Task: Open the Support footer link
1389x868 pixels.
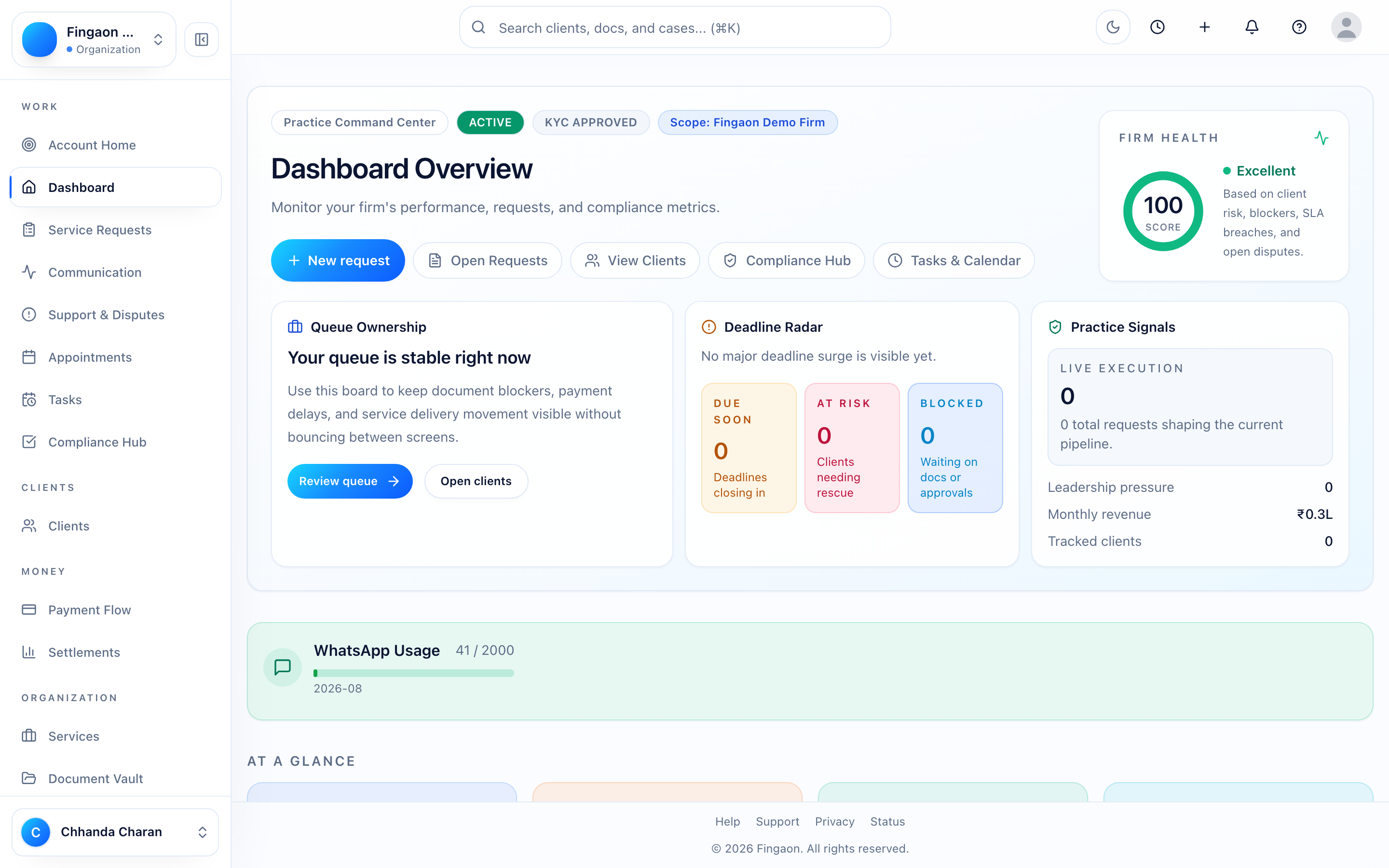Action: [x=777, y=821]
